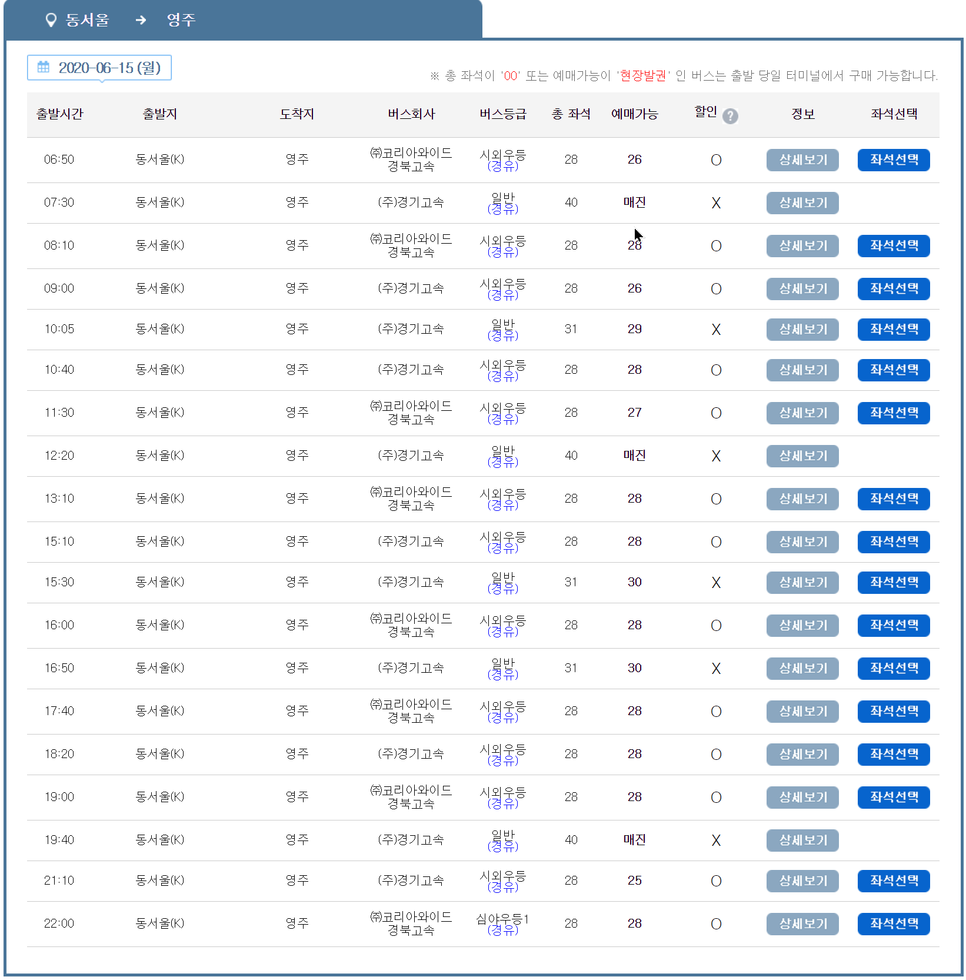View details of the 22:00 night bus

pyautogui.click(x=802, y=924)
